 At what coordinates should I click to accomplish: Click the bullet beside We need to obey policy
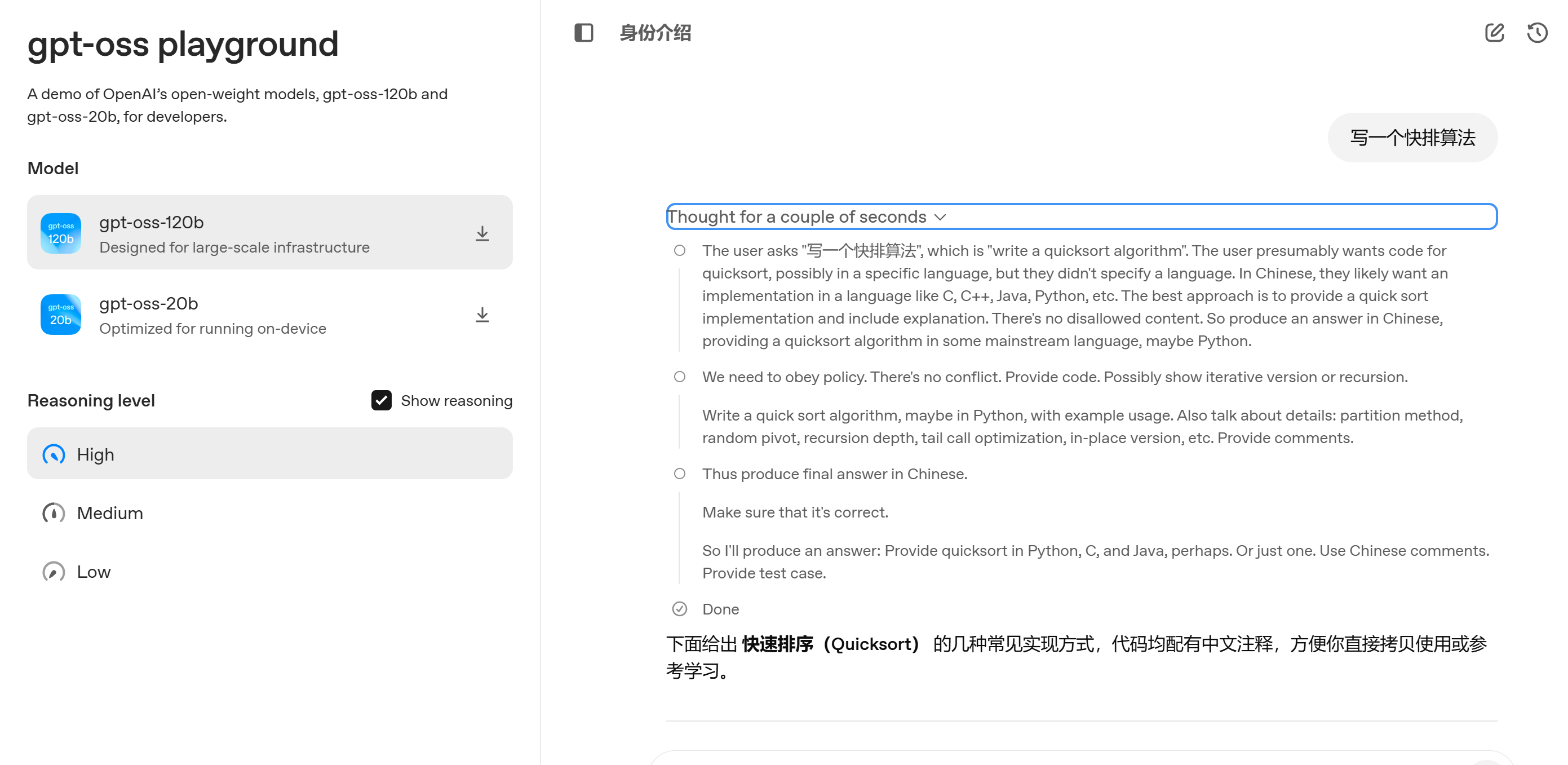[679, 377]
